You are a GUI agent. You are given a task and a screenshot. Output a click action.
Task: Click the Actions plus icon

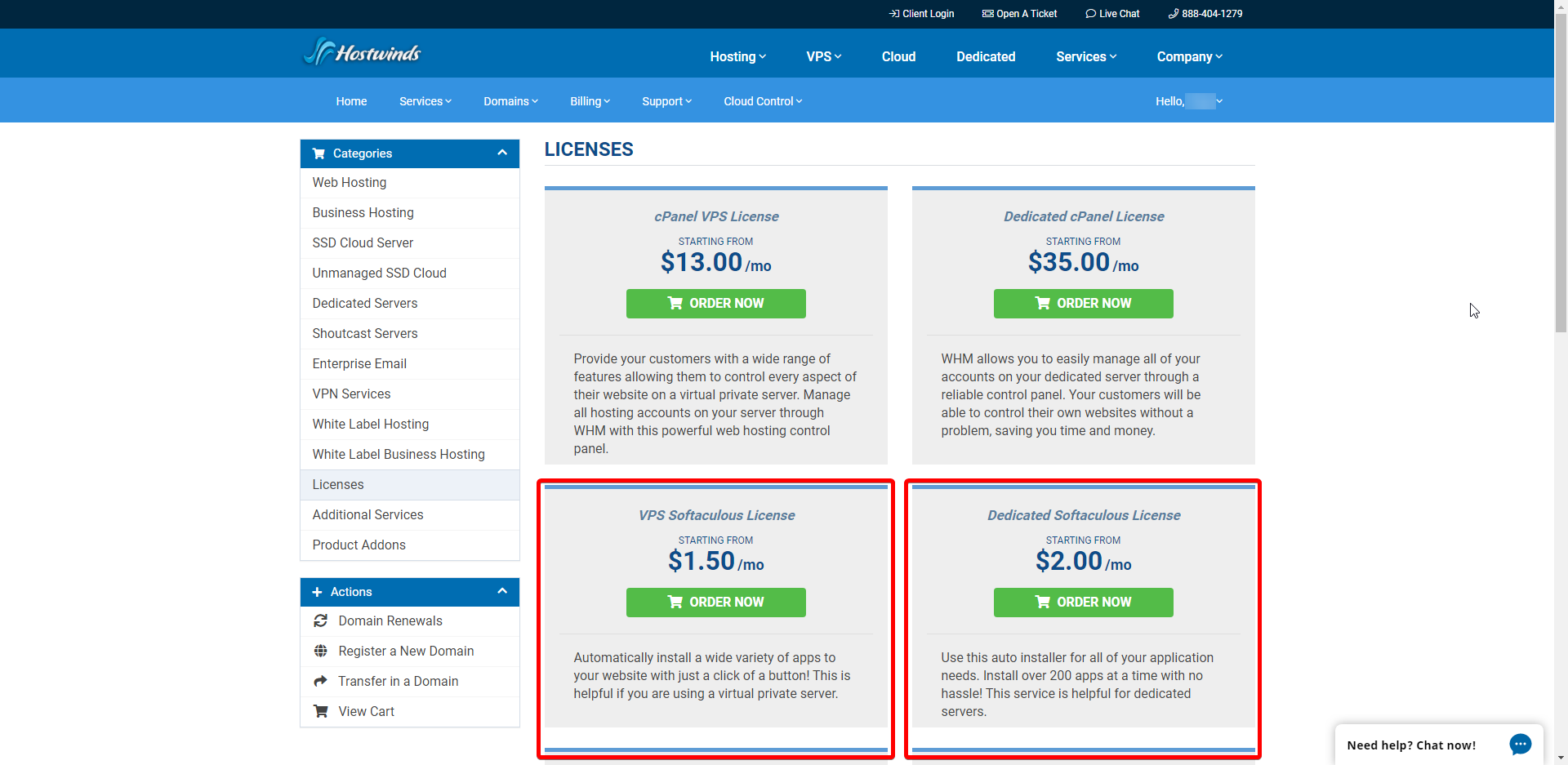(x=318, y=592)
